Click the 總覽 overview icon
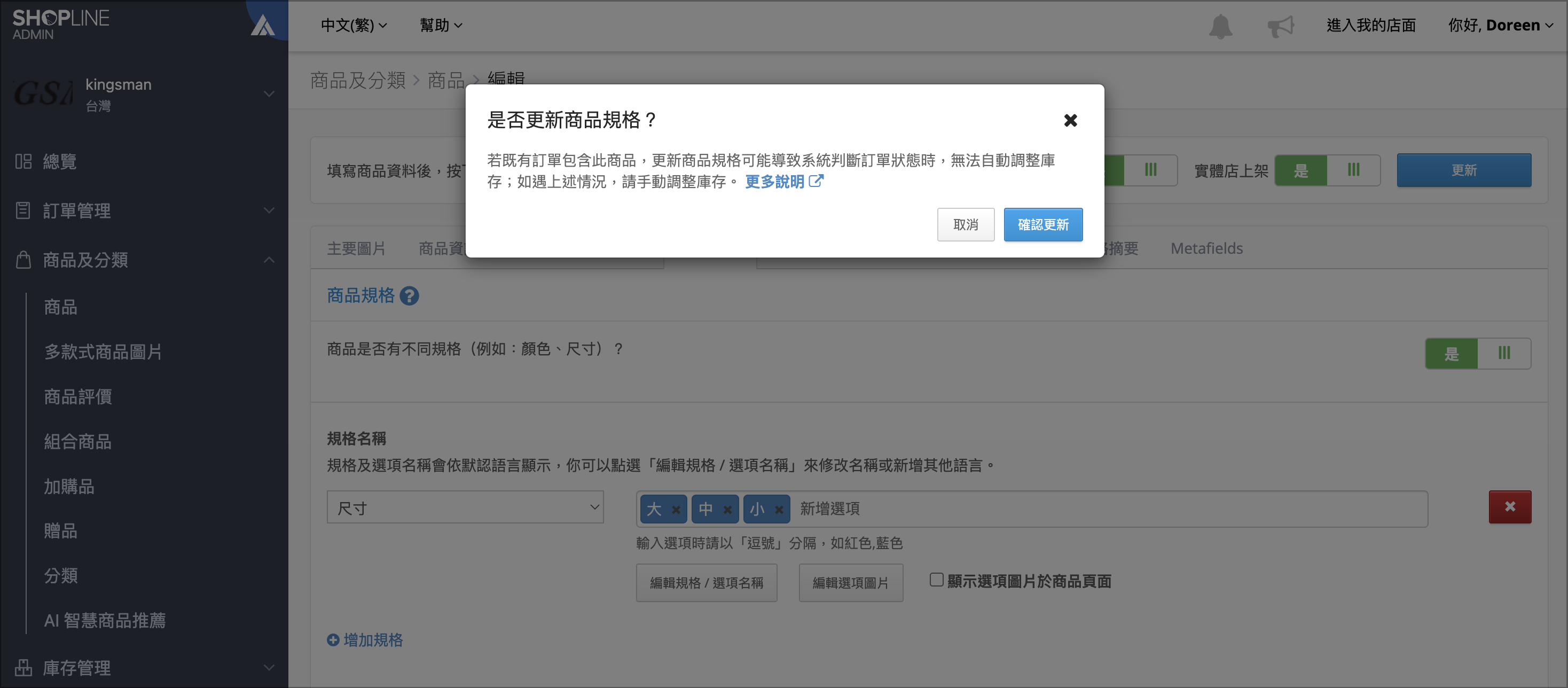 coord(23,161)
